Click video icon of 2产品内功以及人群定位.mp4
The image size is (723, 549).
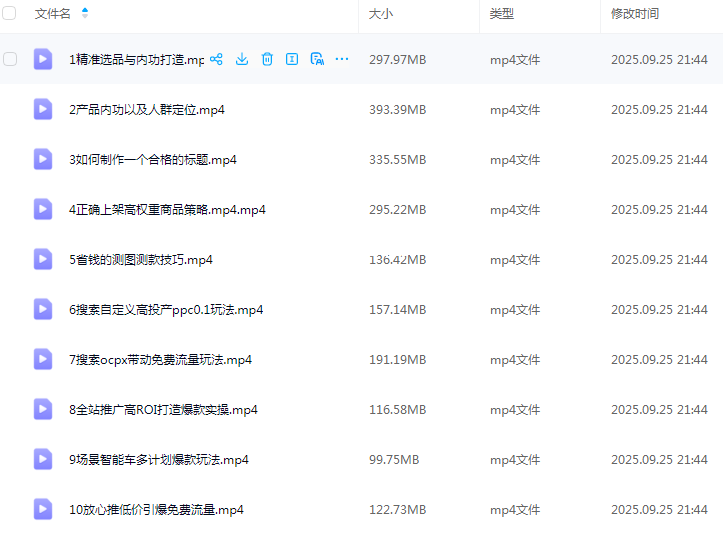point(43,109)
